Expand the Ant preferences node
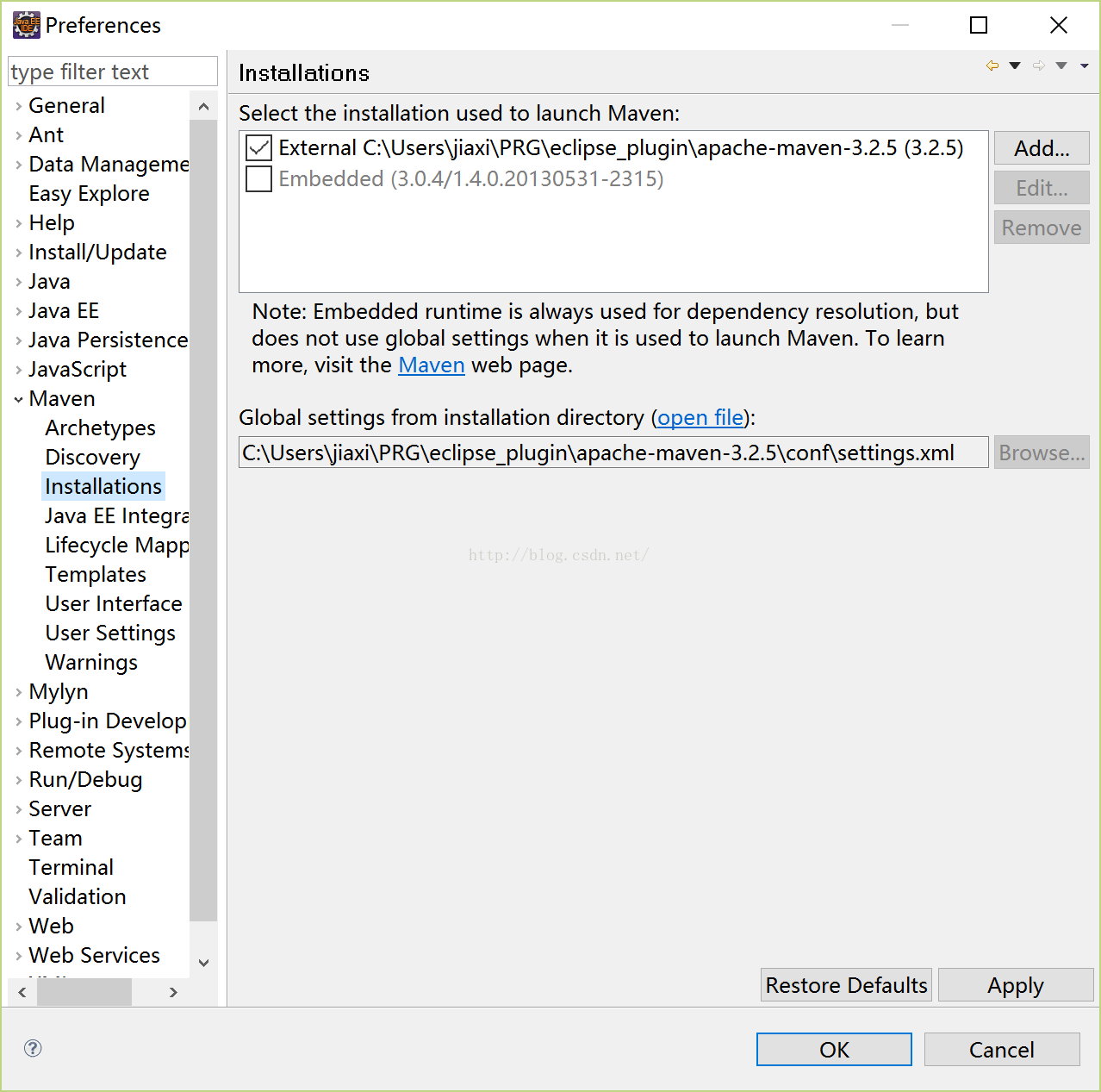The image size is (1101, 1092). click(x=19, y=135)
